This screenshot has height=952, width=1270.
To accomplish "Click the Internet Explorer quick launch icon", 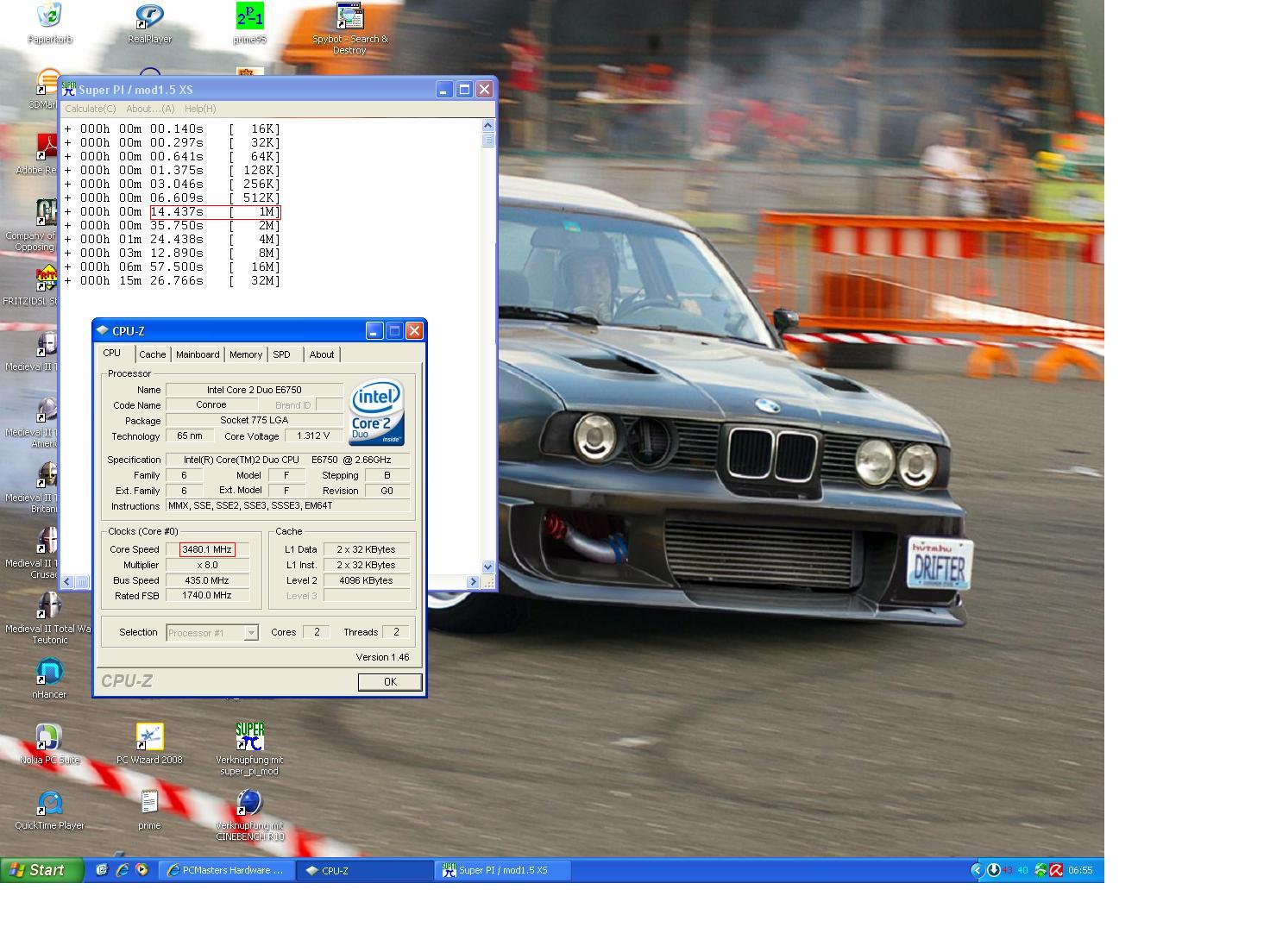I will 122,870.
